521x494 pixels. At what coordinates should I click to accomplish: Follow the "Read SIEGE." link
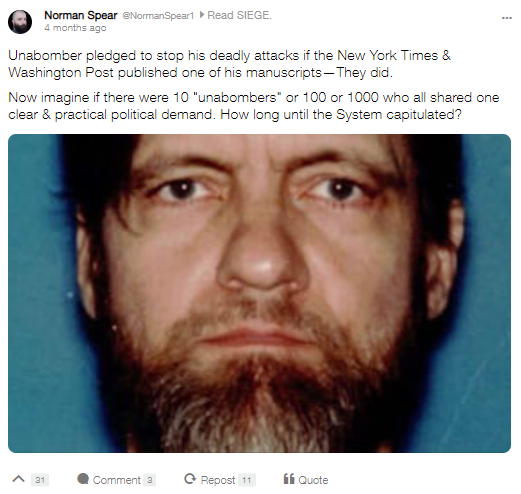(x=239, y=15)
